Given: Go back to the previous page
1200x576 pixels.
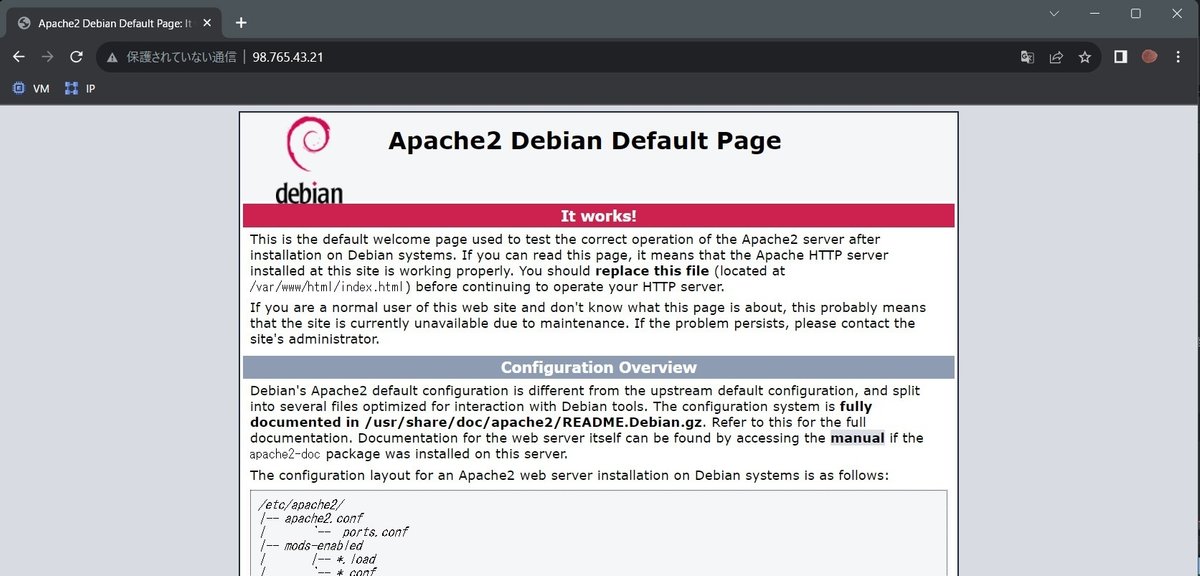Looking at the screenshot, I should click(18, 57).
